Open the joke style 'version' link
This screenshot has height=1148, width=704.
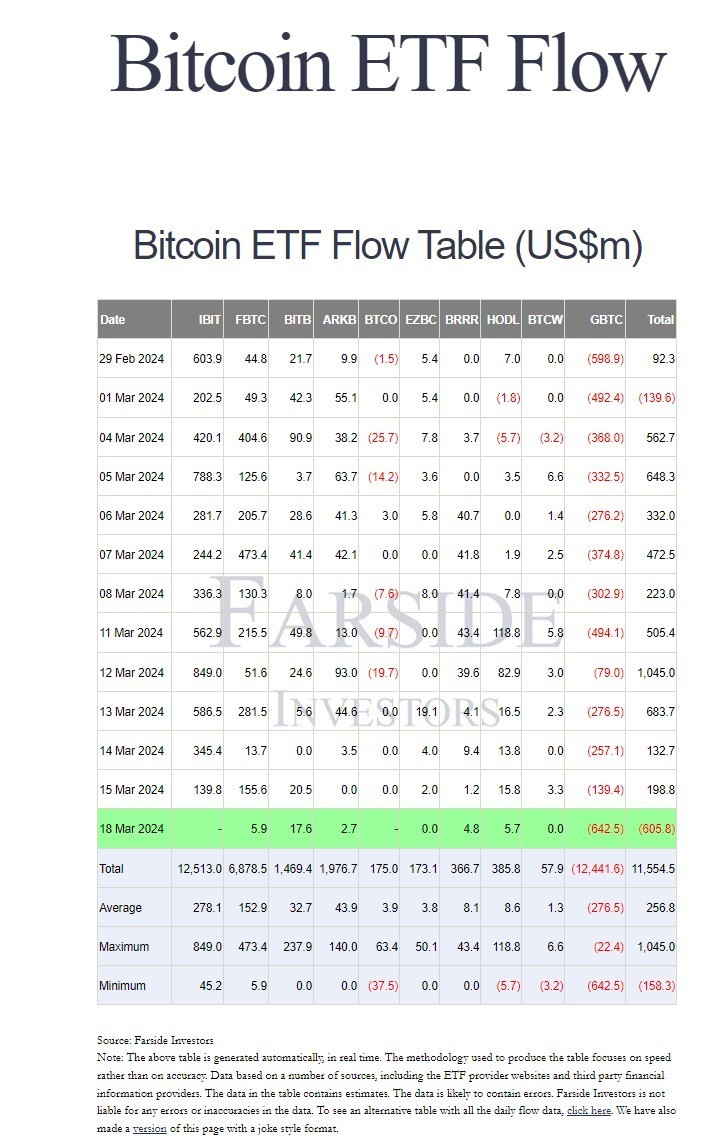(x=150, y=1128)
